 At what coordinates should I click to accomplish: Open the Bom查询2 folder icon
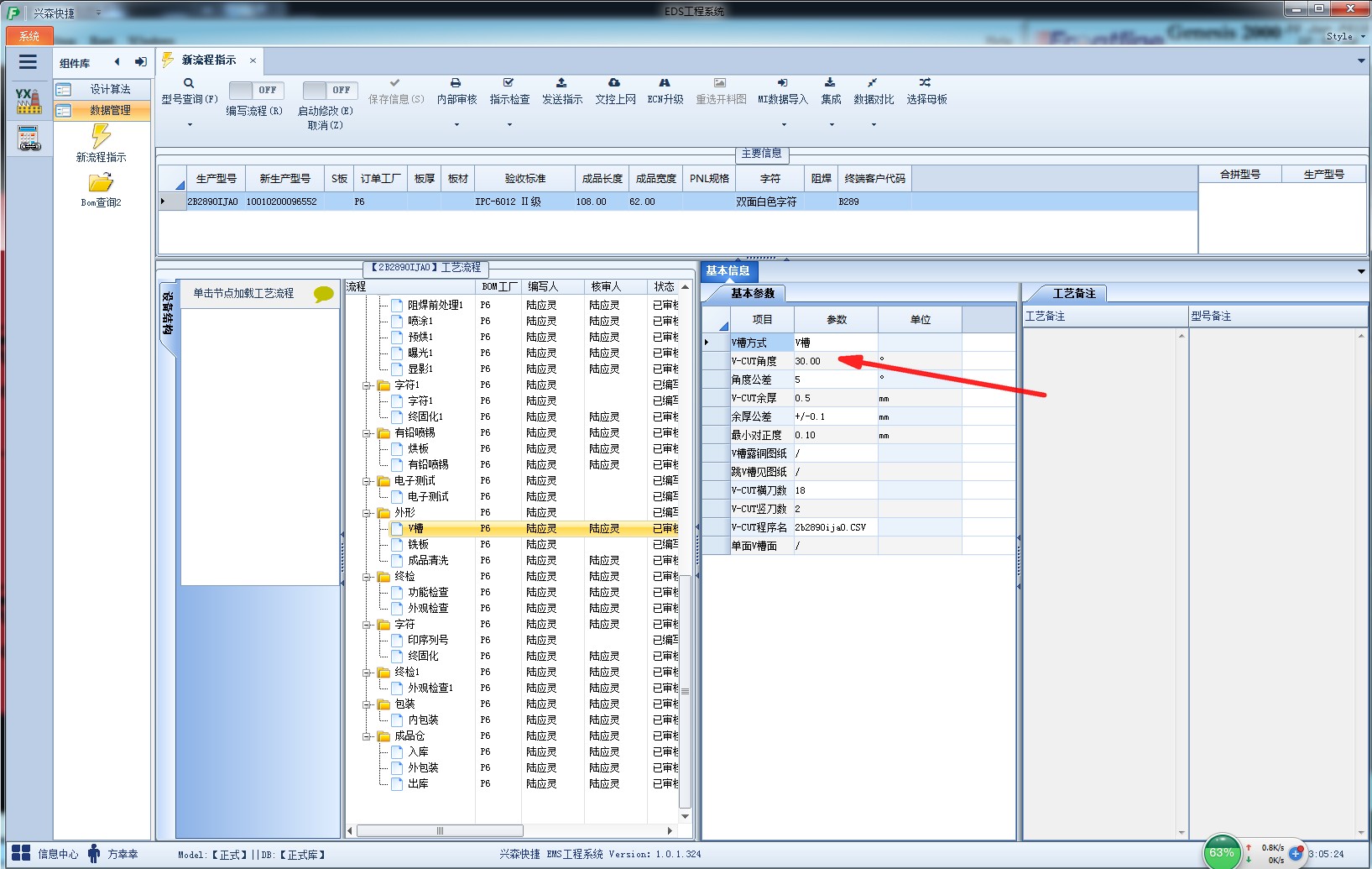point(101,182)
